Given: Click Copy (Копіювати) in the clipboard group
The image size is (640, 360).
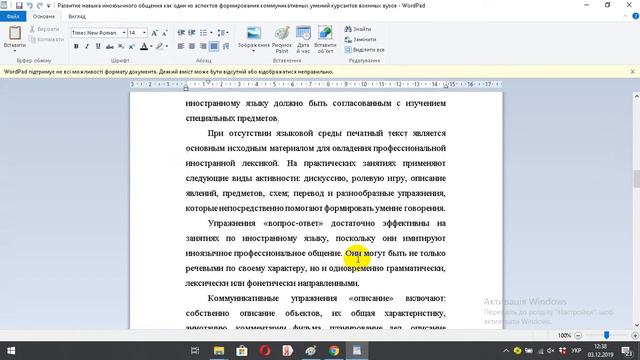Looking at the screenshot, I should (47, 40).
